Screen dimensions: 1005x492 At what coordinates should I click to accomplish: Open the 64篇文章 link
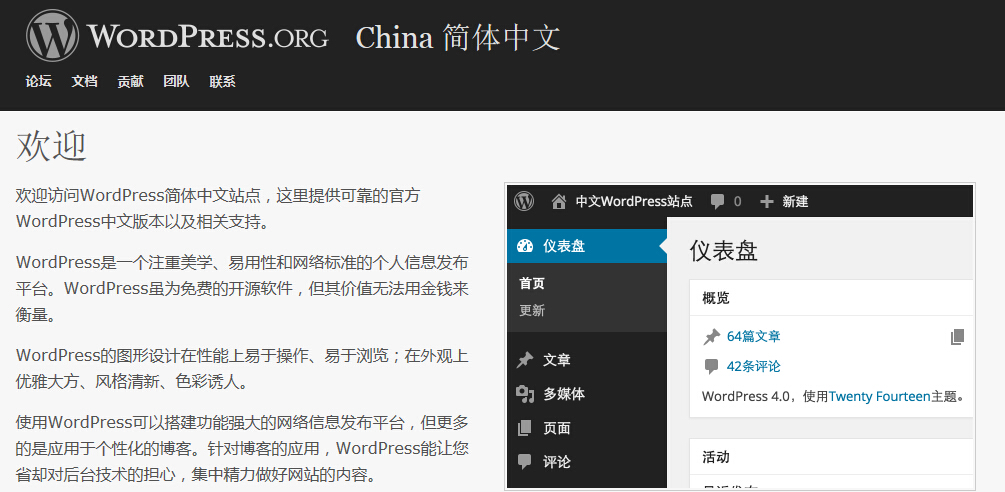753,336
